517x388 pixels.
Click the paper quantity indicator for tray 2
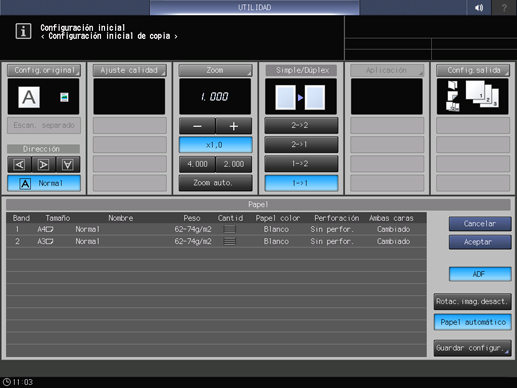(229, 241)
